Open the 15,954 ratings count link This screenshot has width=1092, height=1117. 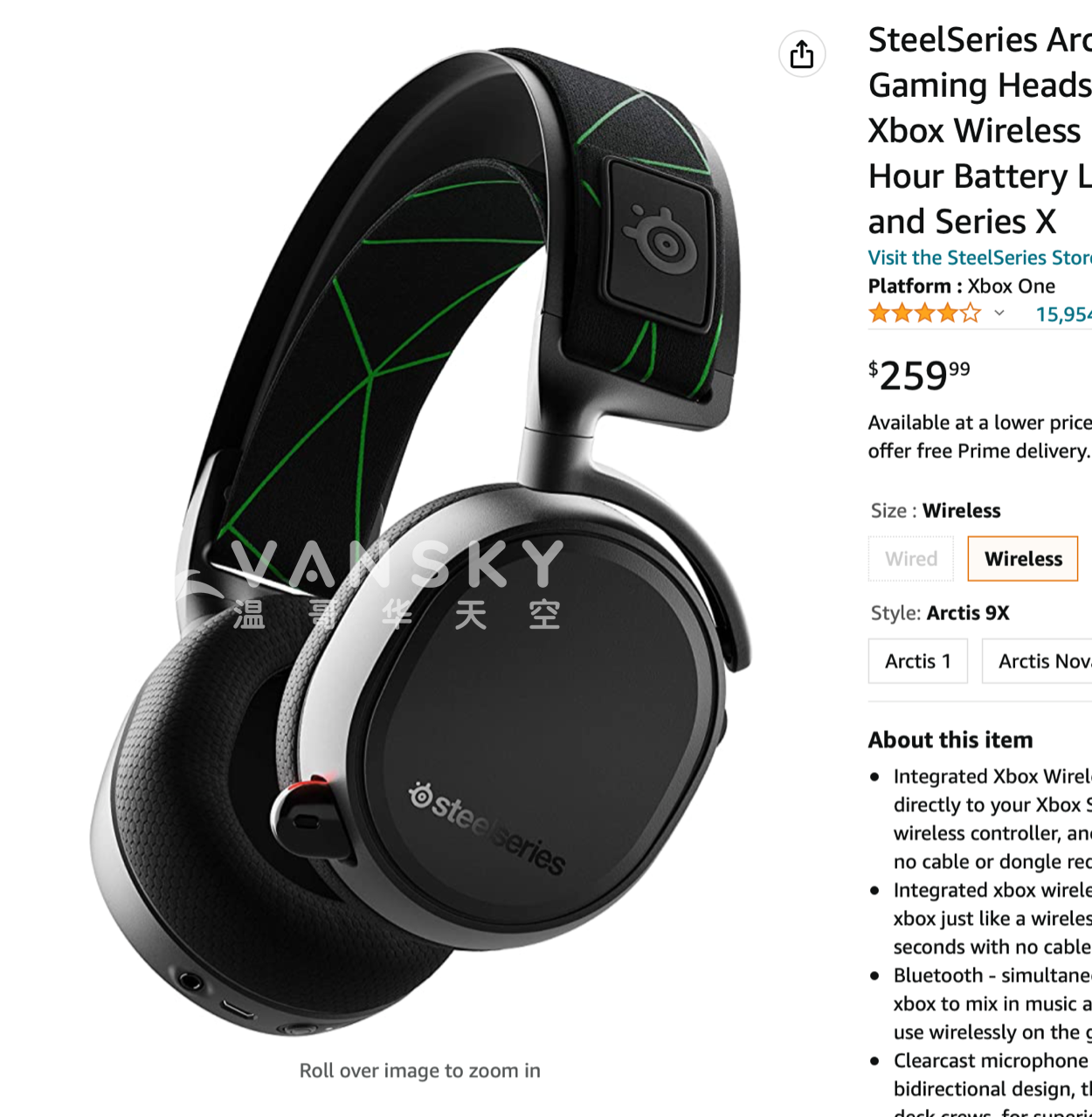click(1063, 314)
